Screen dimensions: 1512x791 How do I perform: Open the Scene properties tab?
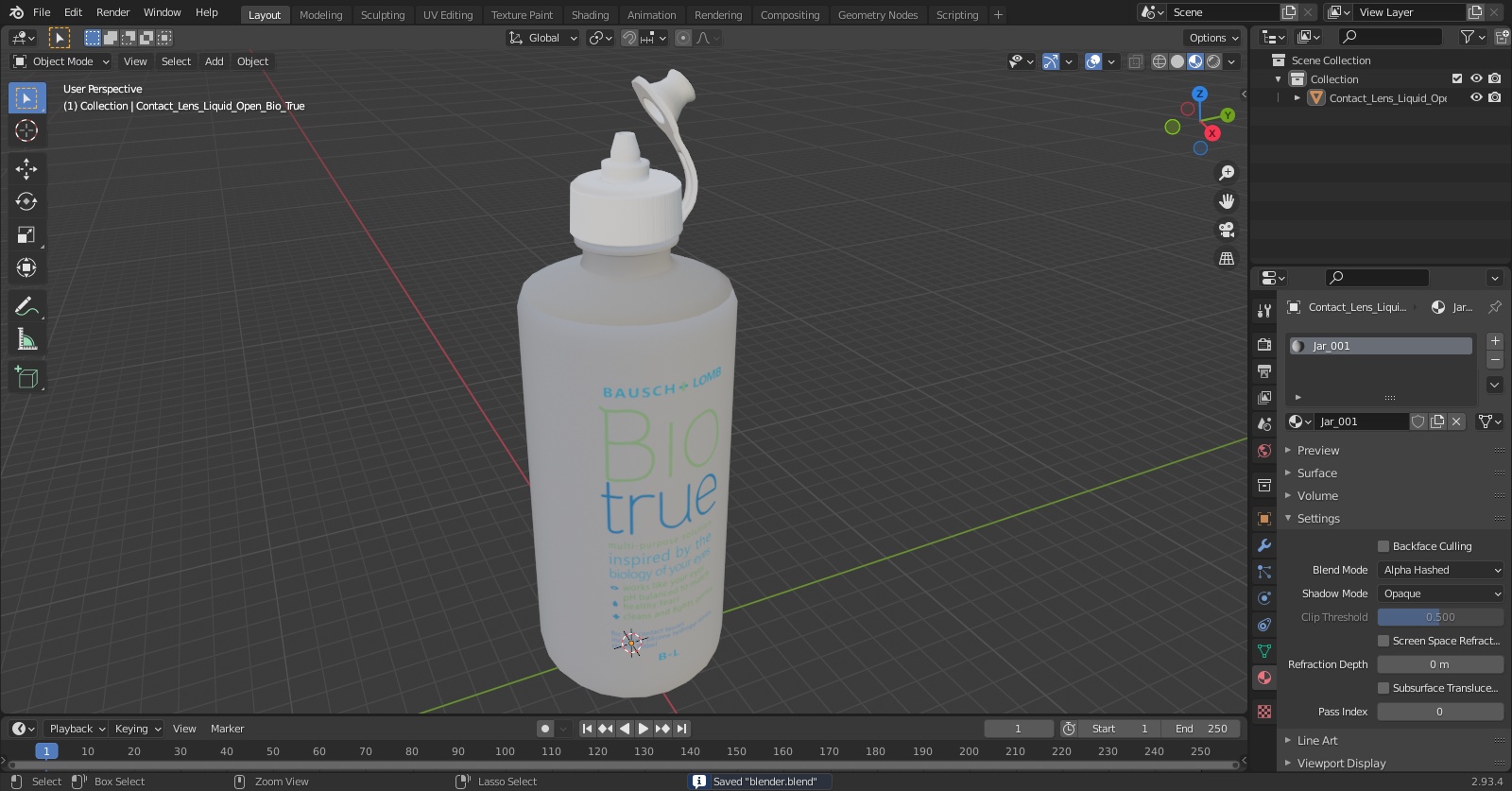pos(1264,424)
